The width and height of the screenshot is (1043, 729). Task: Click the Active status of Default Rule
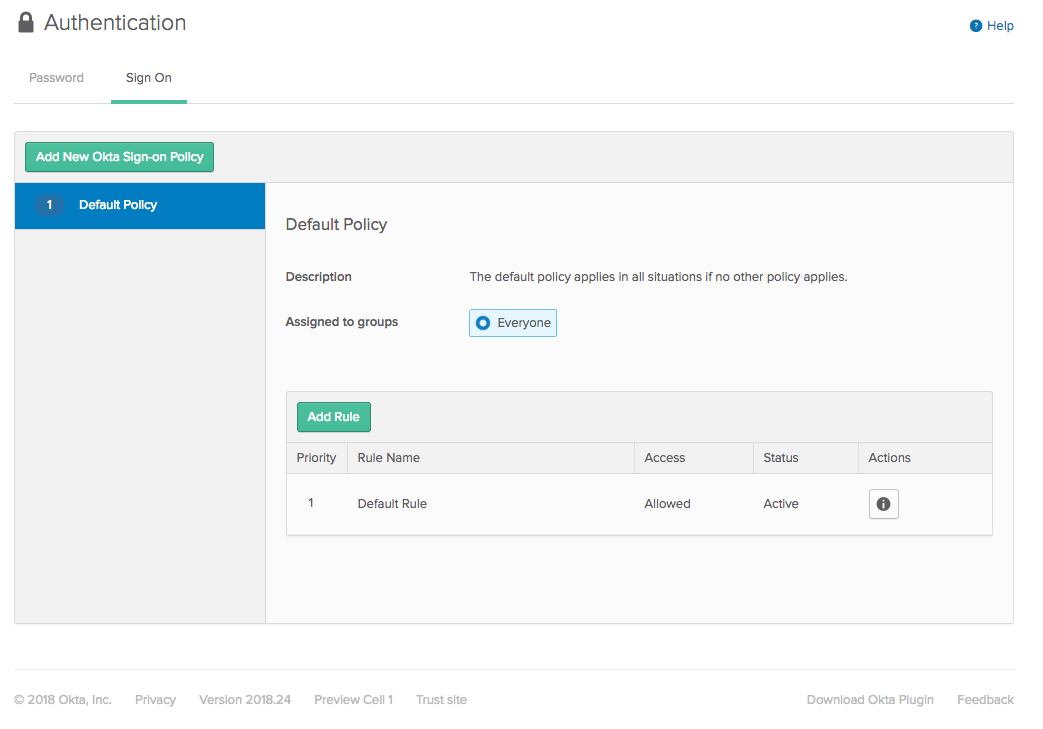coord(781,504)
